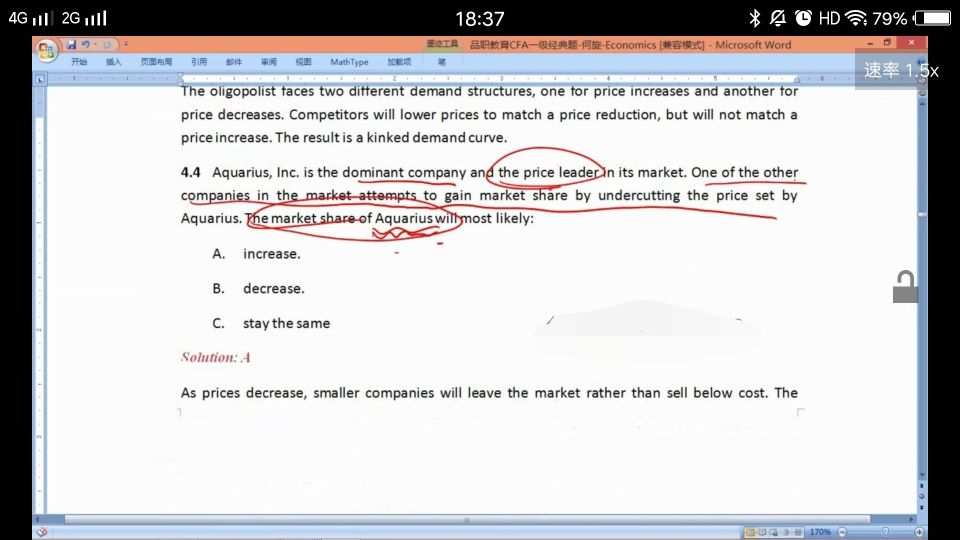Click the Select Browse Object round button
The image size is (960, 540).
click(921, 497)
